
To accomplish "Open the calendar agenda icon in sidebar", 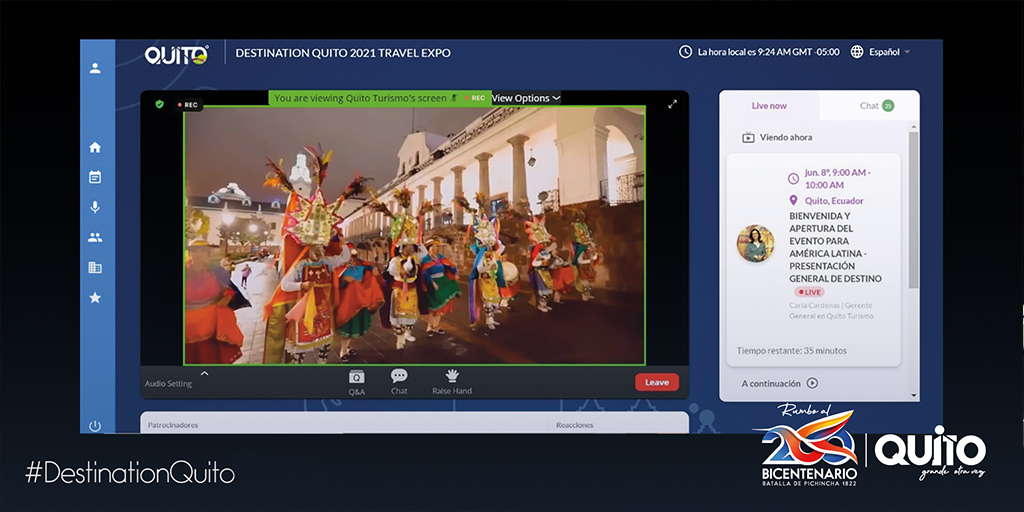I will (95, 177).
